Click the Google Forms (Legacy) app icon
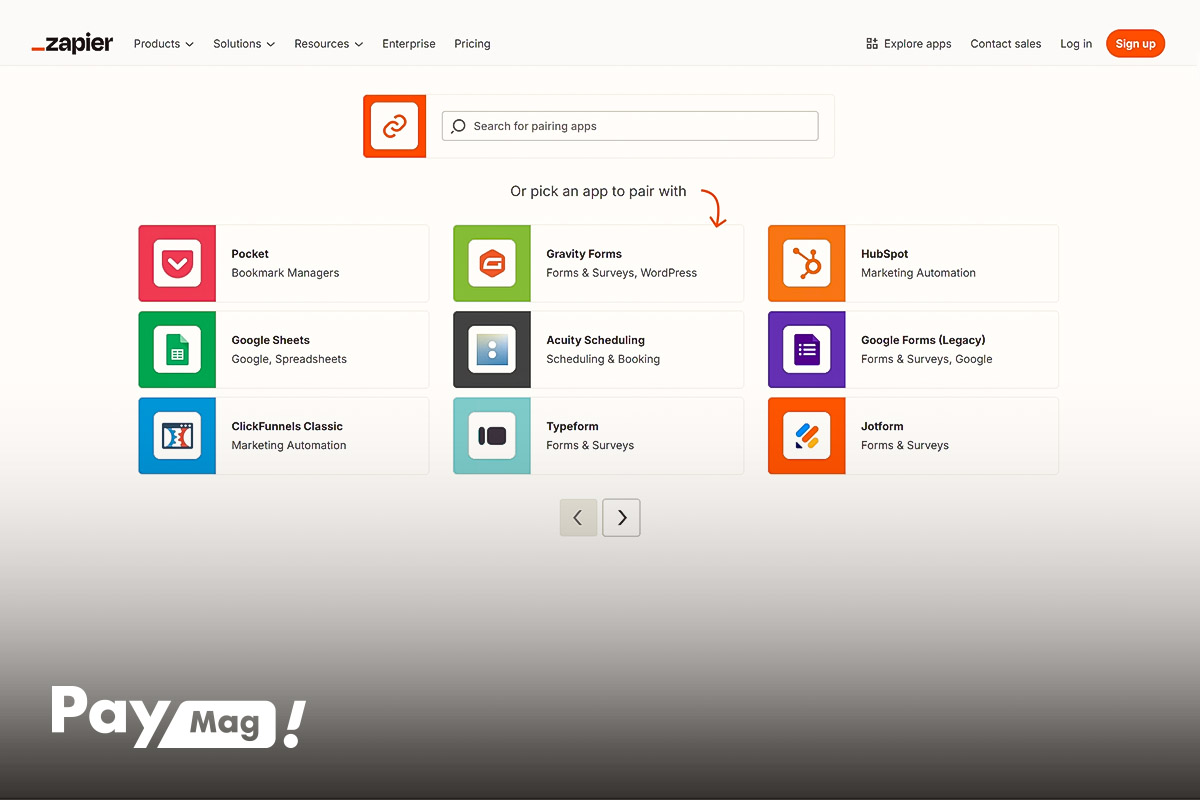 tap(807, 350)
